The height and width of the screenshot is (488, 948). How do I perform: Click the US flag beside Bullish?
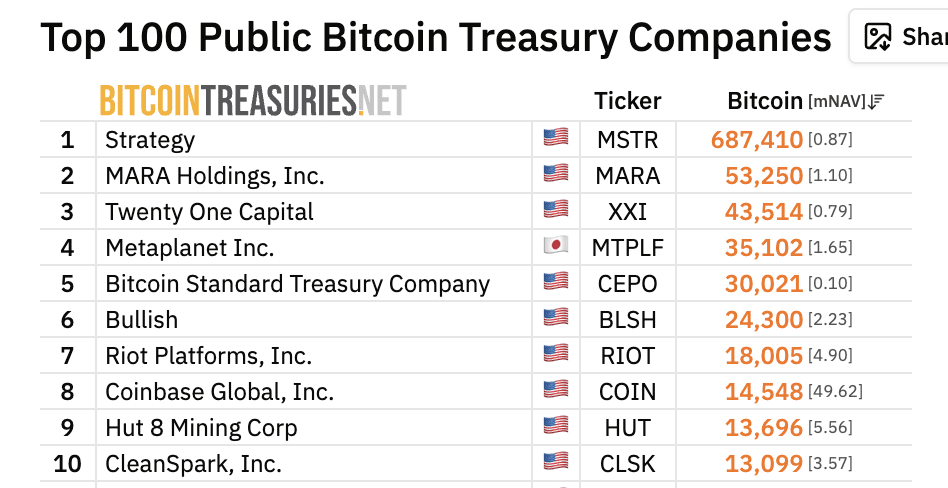[555, 319]
